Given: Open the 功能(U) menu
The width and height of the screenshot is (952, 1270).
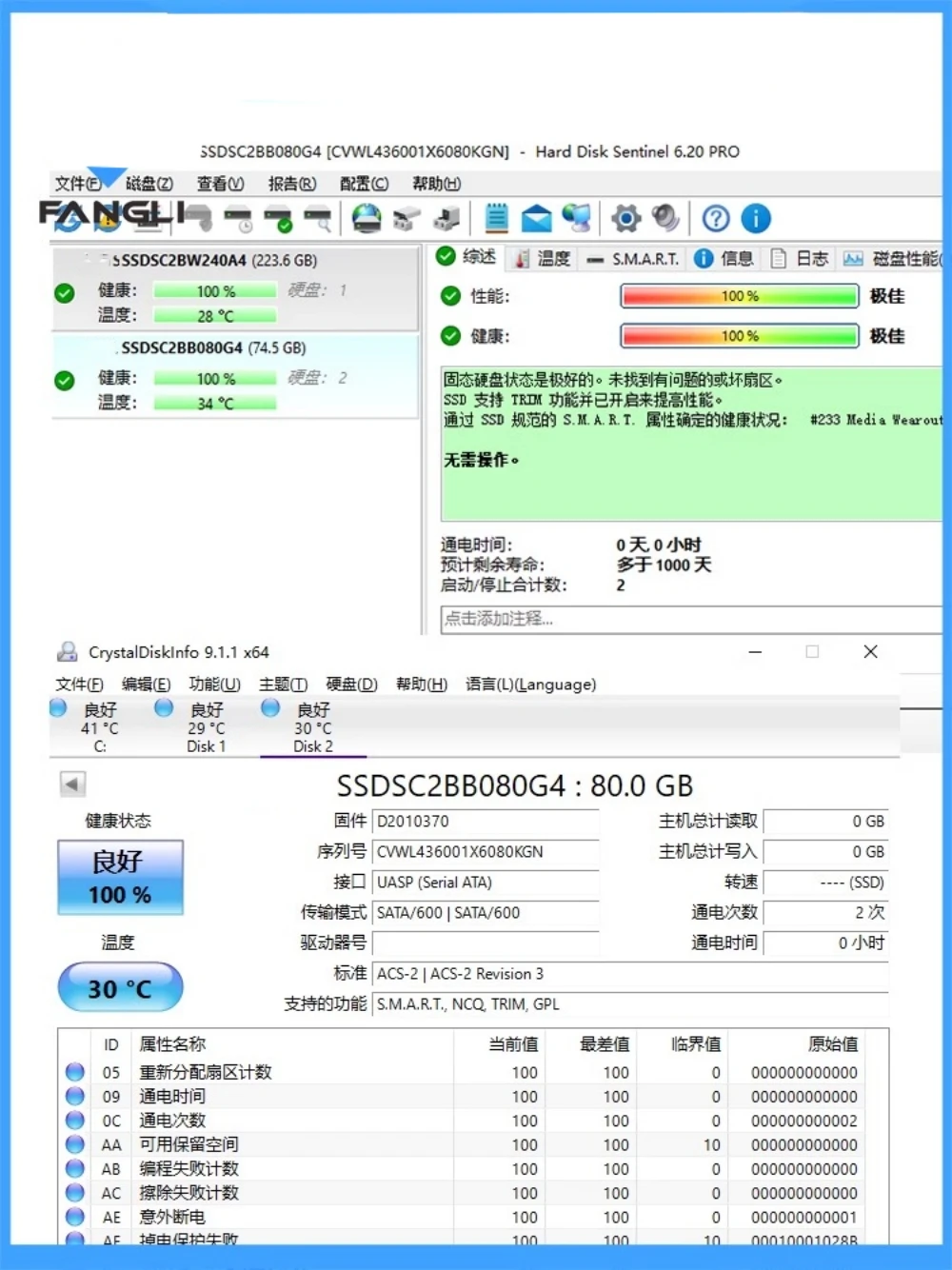Looking at the screenshot, I should 214,685.
